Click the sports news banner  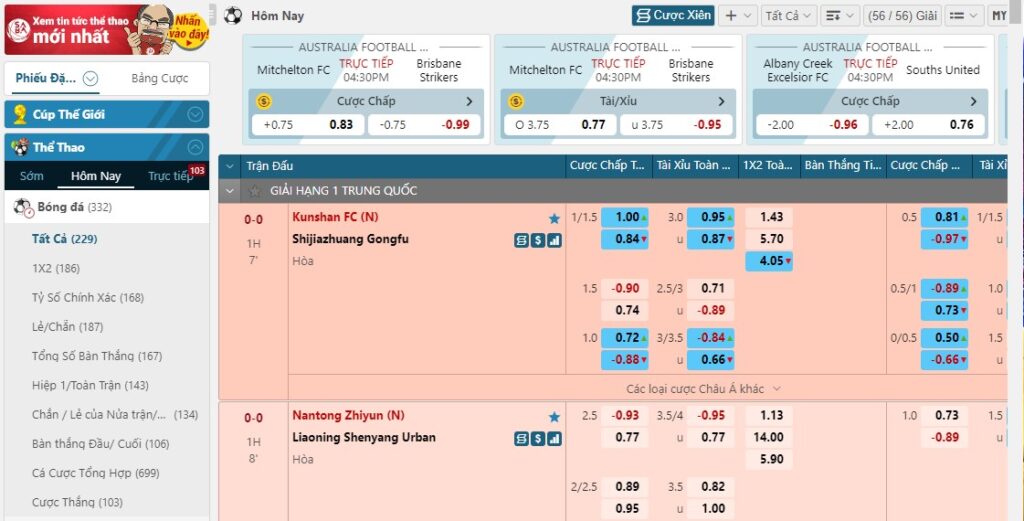107,30
